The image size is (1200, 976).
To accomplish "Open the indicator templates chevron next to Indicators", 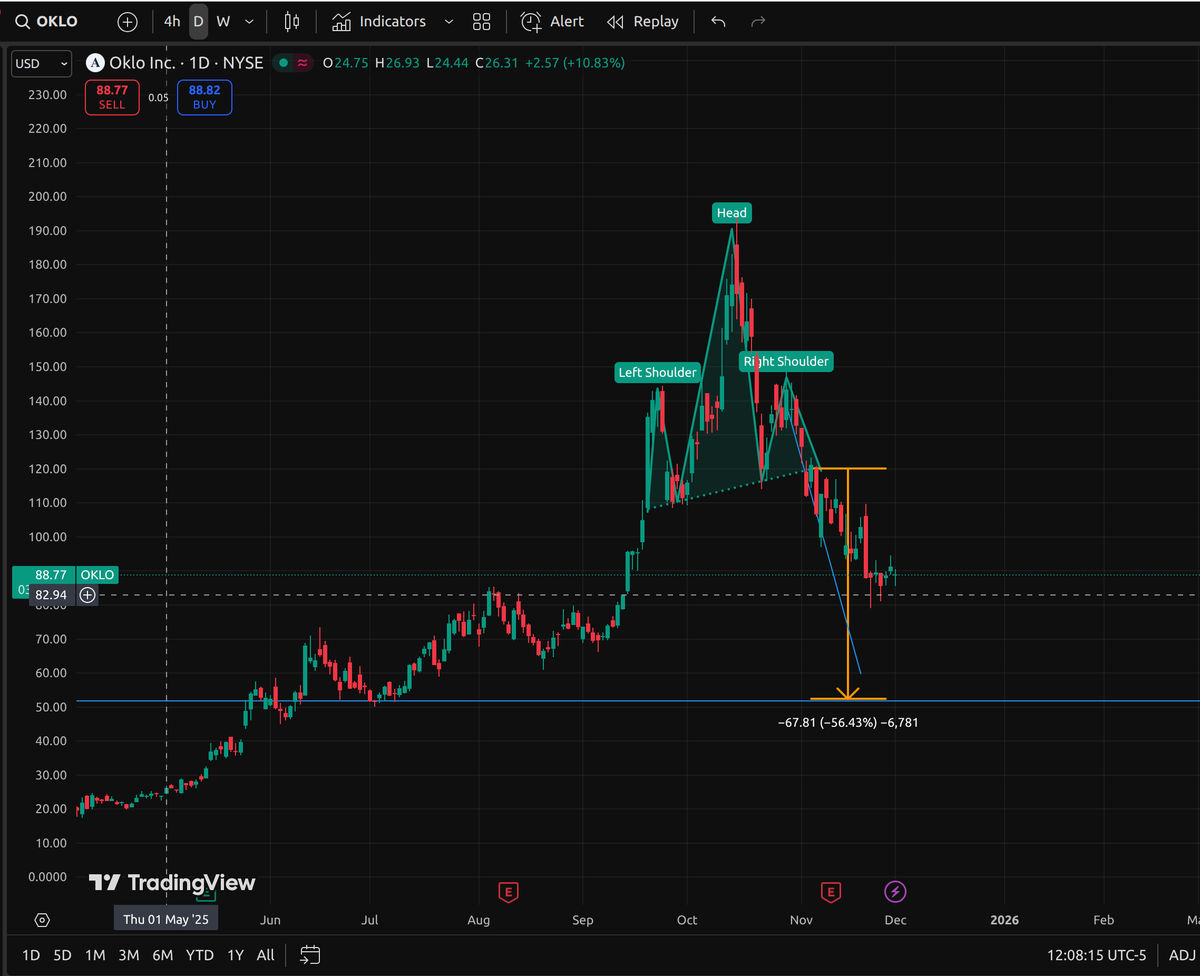I will point(448,20).
